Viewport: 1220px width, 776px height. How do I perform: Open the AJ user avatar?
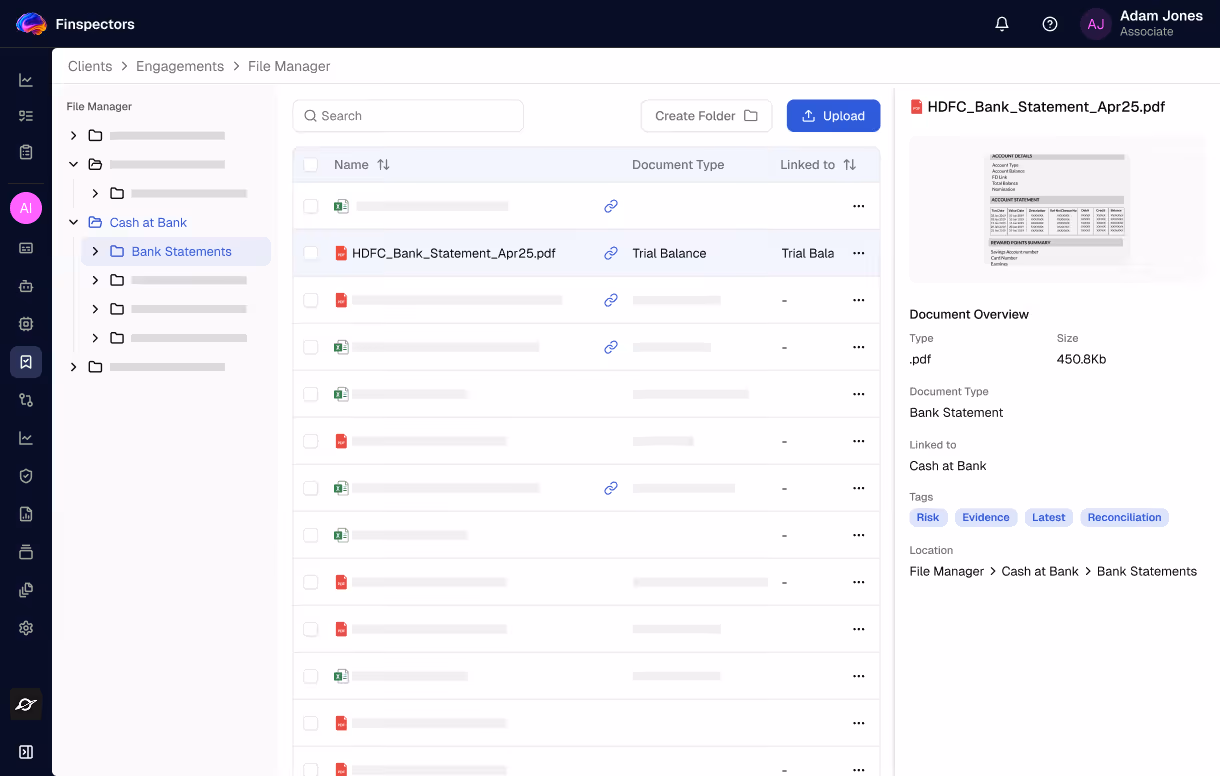[1096, 24]
